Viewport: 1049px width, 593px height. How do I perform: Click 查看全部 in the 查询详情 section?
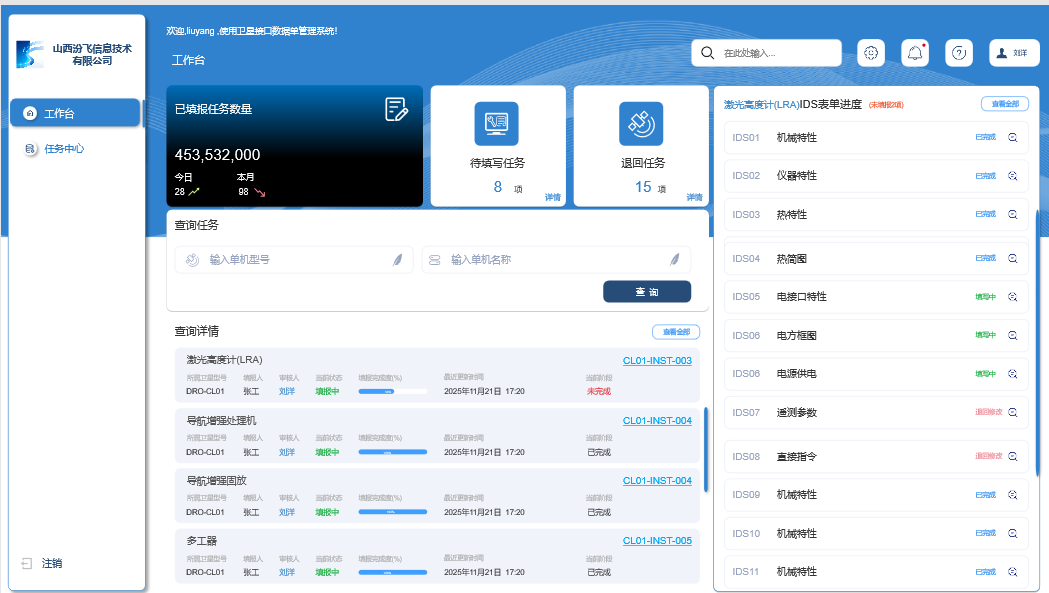tap(676, 332)
